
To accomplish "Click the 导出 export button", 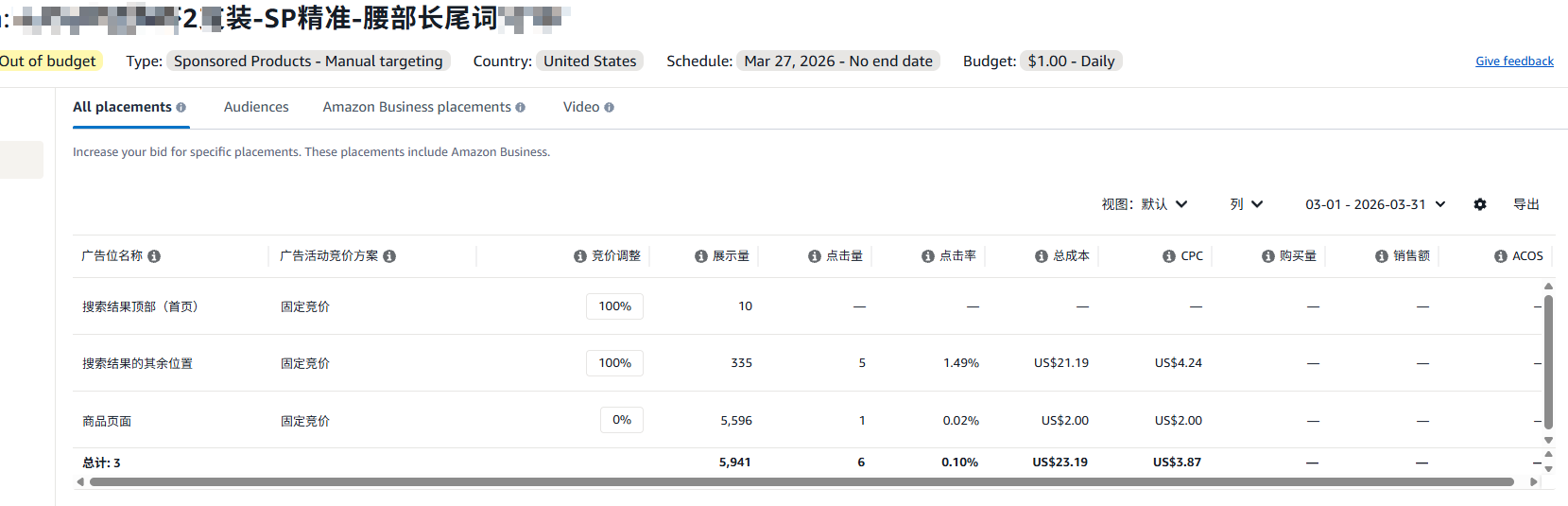I will click(1526, 204).
